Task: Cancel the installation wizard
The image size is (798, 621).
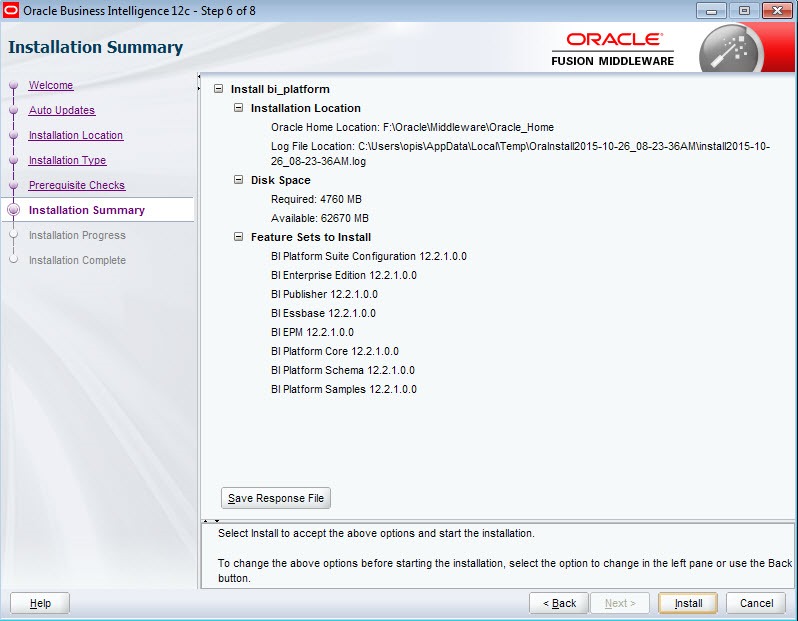Action: (756, 603)
